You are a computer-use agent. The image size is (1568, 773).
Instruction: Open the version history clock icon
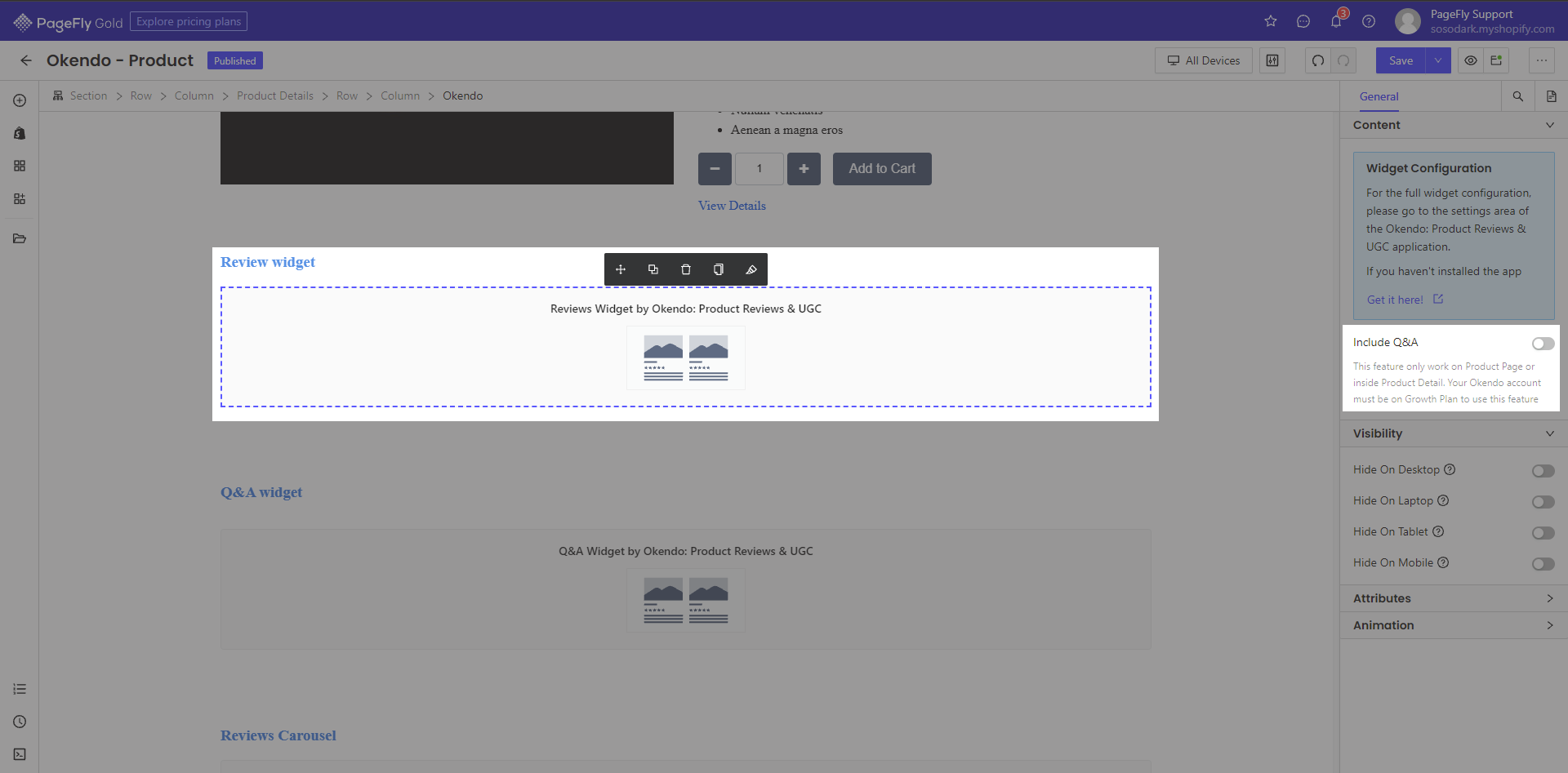coord(20,722)
